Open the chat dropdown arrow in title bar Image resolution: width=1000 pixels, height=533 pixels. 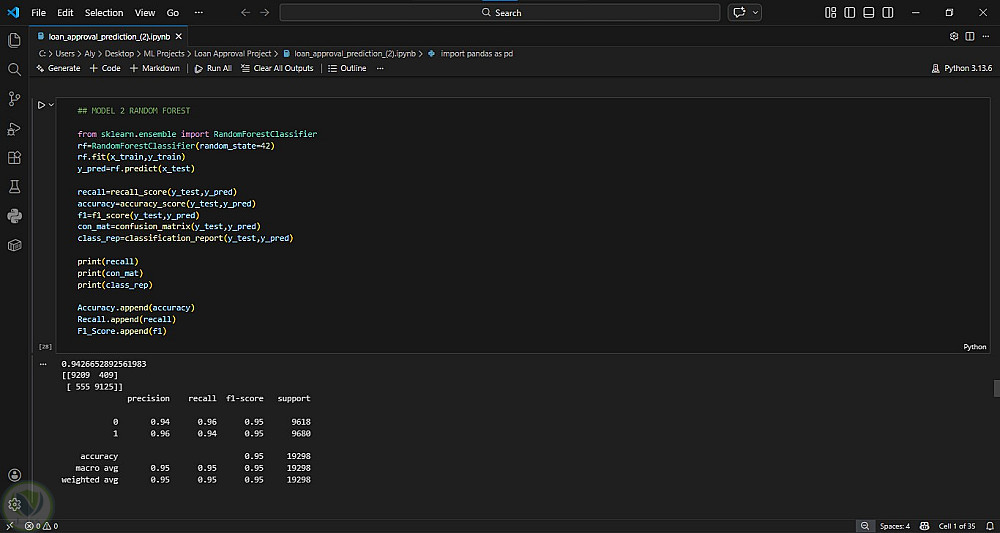754,12
